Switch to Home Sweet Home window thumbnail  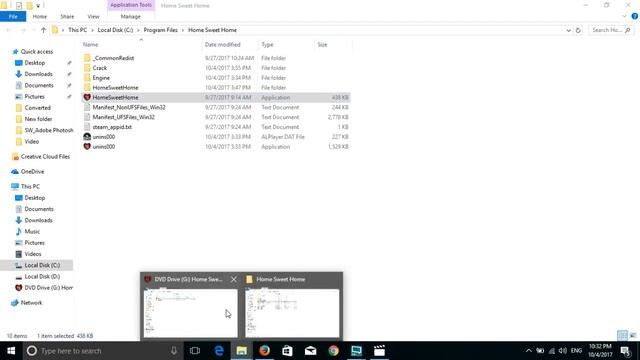(292, 313)
